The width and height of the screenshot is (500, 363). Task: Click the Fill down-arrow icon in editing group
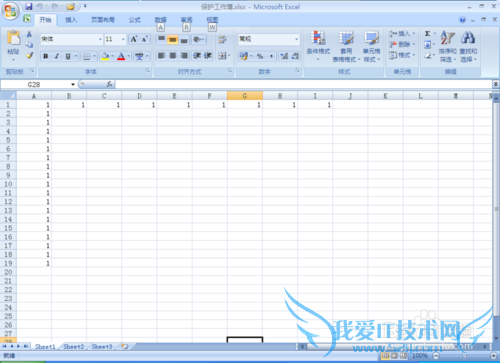(x=428, y=44)
